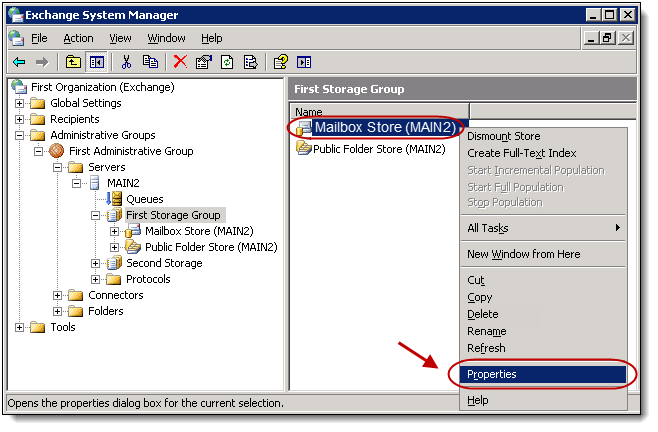Expand the Protocols node
This screenshot has height=432, width=658.
(96, 279)
